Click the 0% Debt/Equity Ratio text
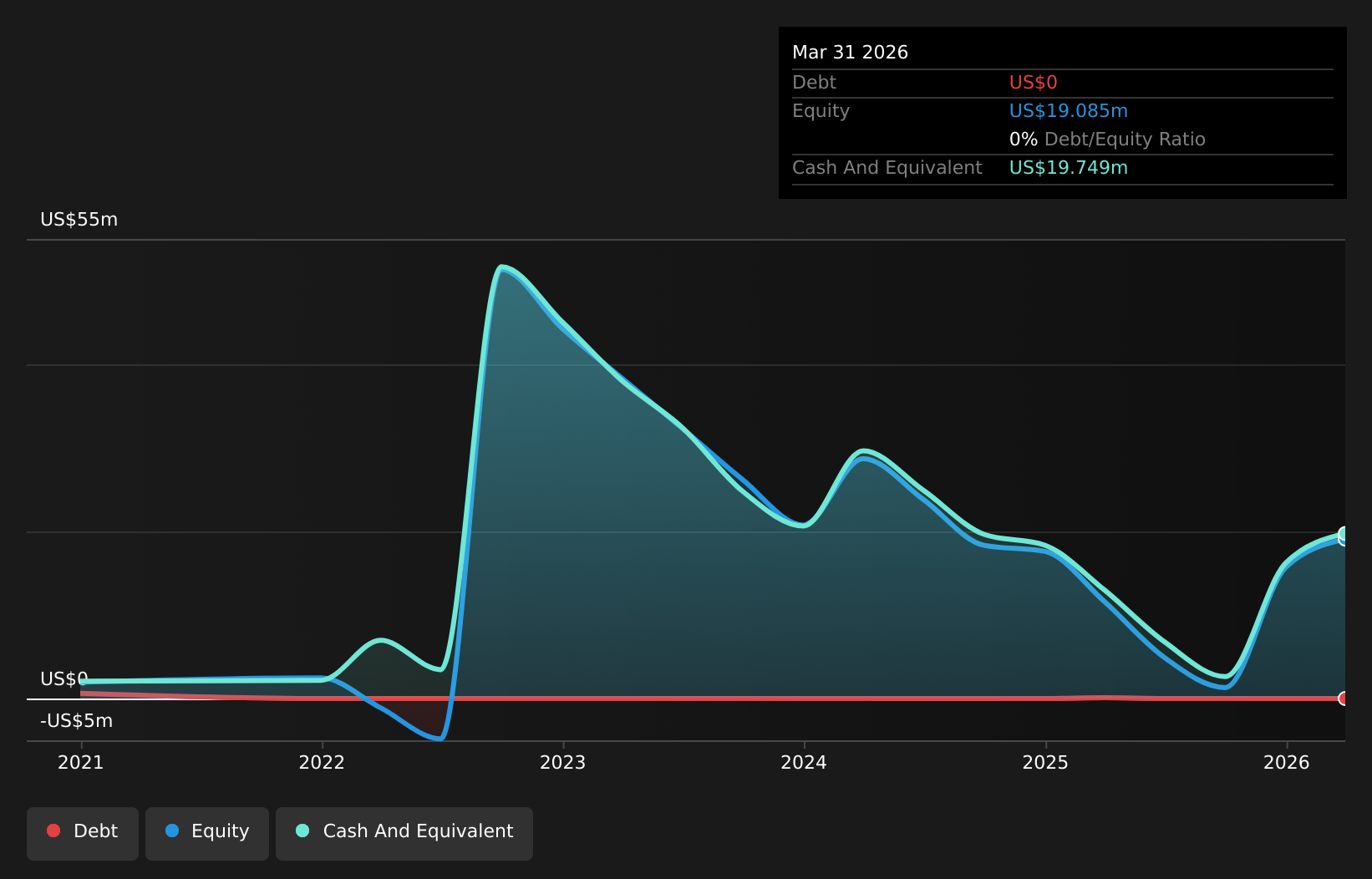Image resolution: width=1372 pixels, height=879 pixels. (1107, 140)
